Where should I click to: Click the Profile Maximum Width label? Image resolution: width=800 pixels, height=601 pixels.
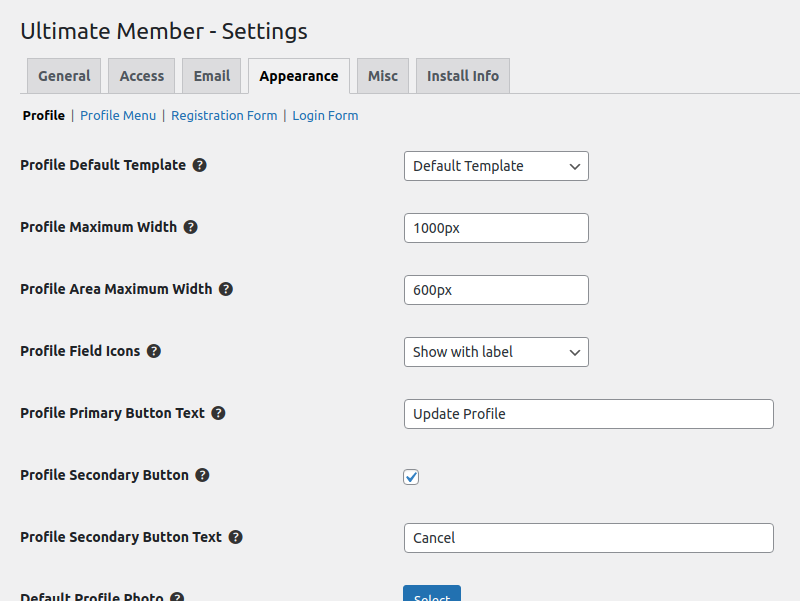coord(98,227)
